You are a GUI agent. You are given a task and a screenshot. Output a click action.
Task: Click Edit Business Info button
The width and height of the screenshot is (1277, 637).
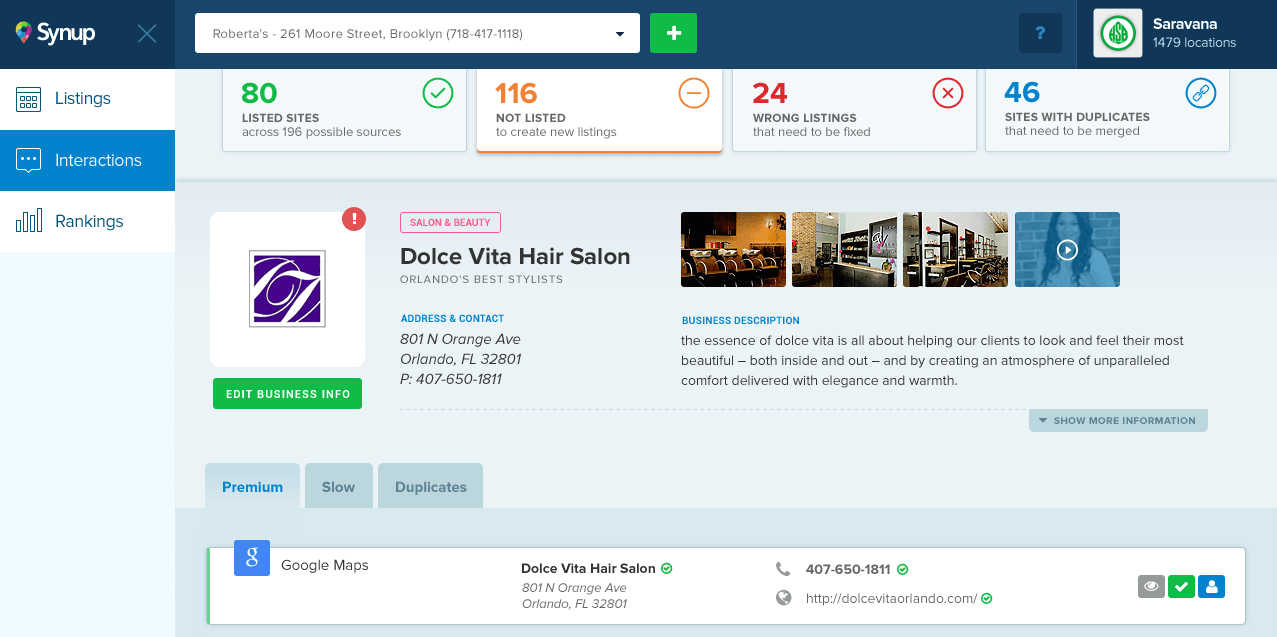click(287, 394)
